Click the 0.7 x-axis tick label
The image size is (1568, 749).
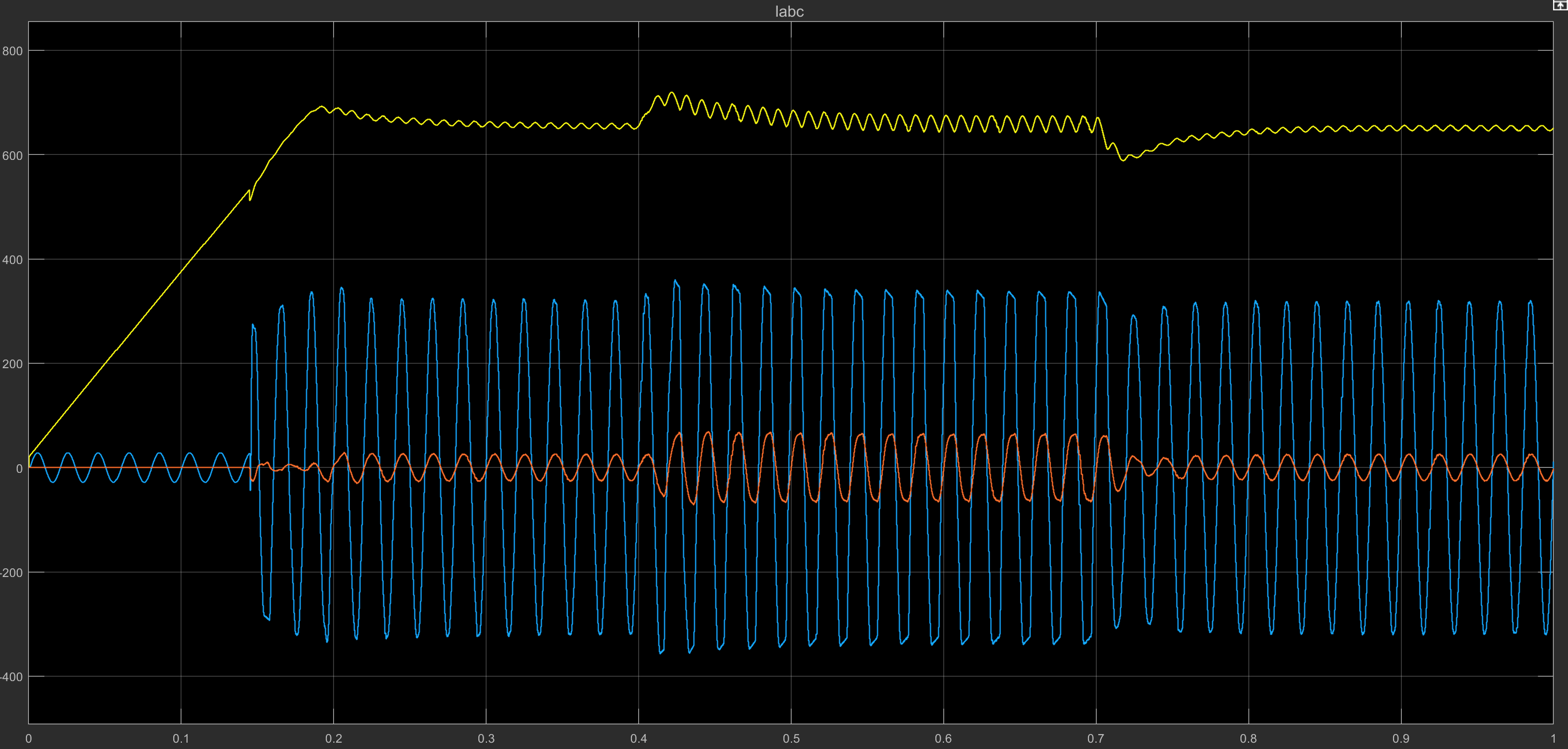[x=1095, y=738]
